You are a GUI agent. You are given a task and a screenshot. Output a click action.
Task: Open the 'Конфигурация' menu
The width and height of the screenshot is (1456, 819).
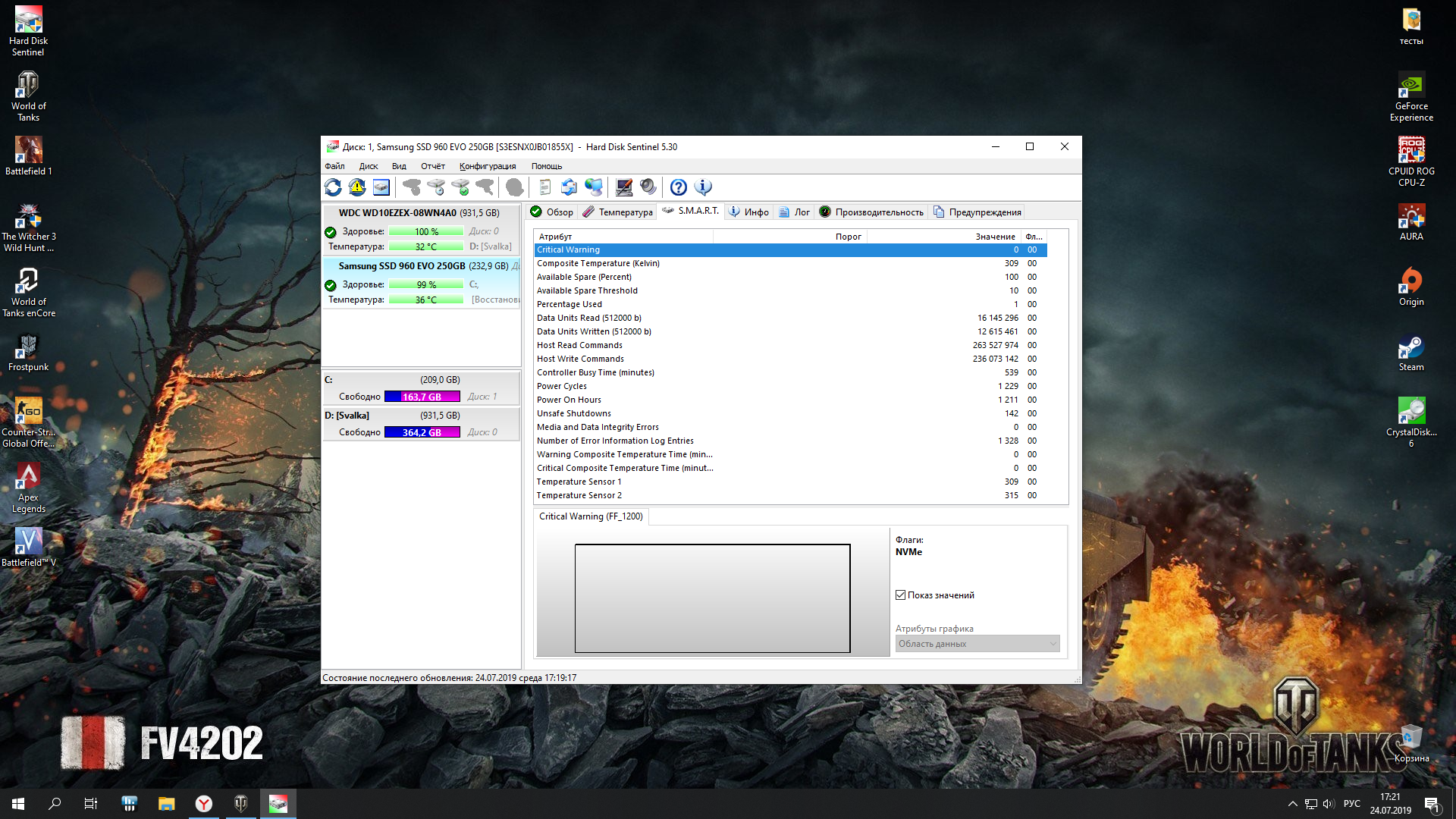coord(487,166)
